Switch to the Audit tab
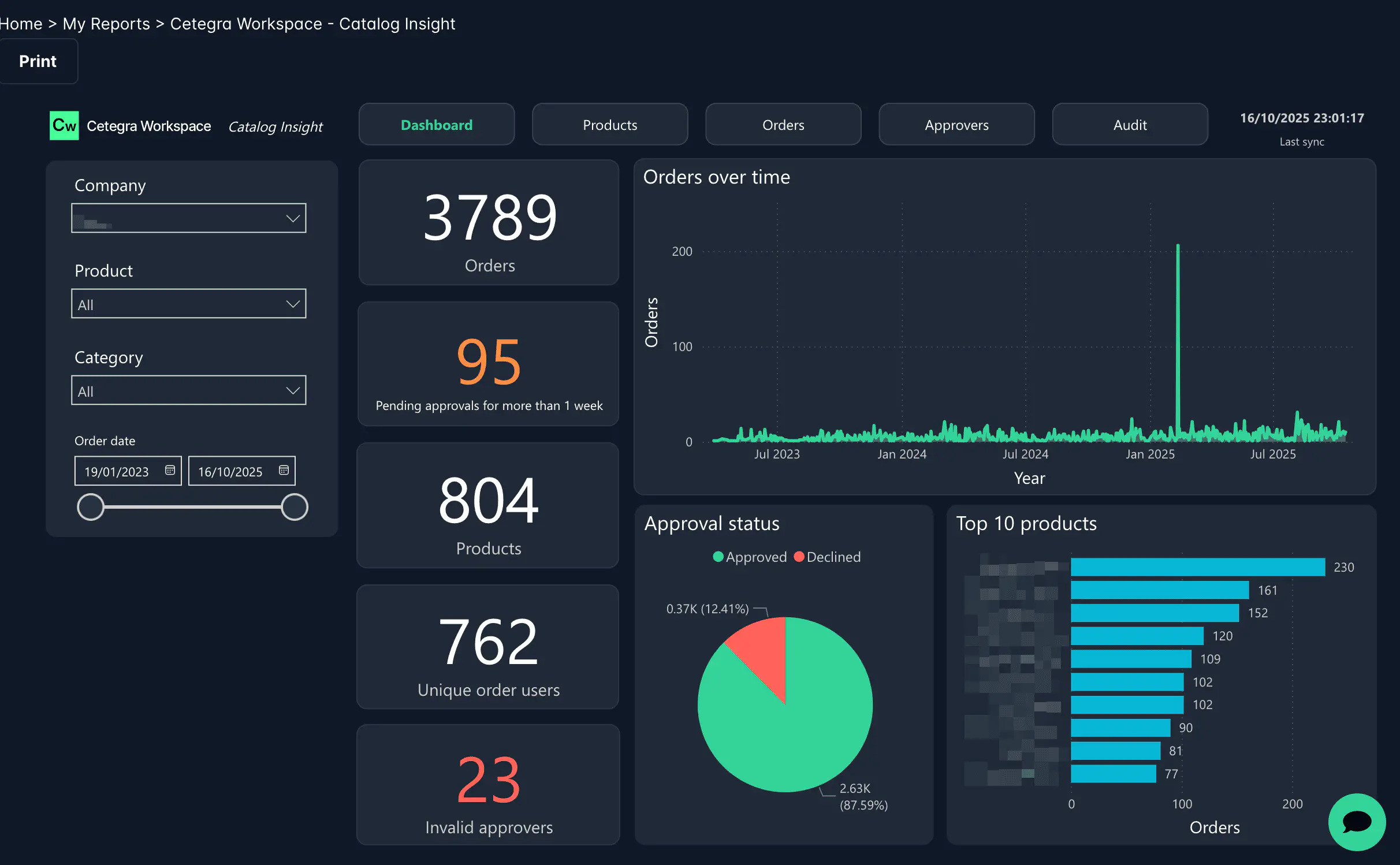The image size is (1400, 865). tap(1129, 124)
